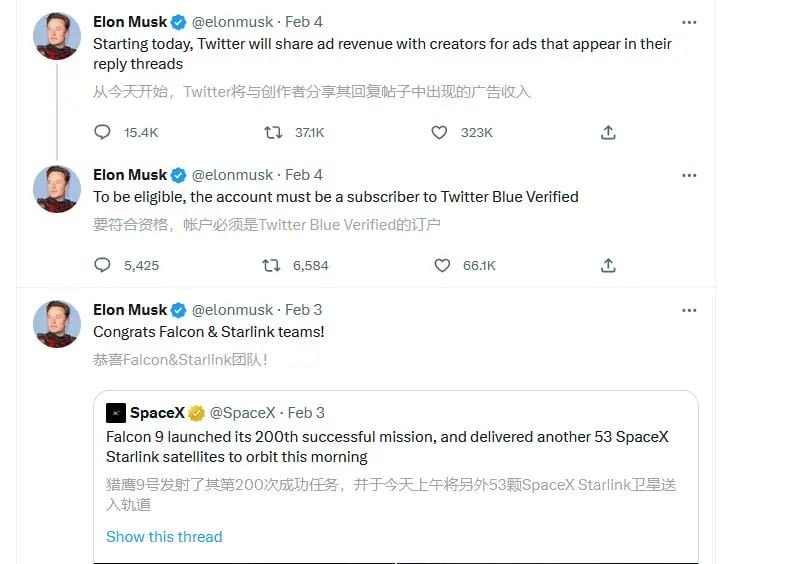
Task: Open Elon Musk avatar on first tweet
Action: (57, 36)
